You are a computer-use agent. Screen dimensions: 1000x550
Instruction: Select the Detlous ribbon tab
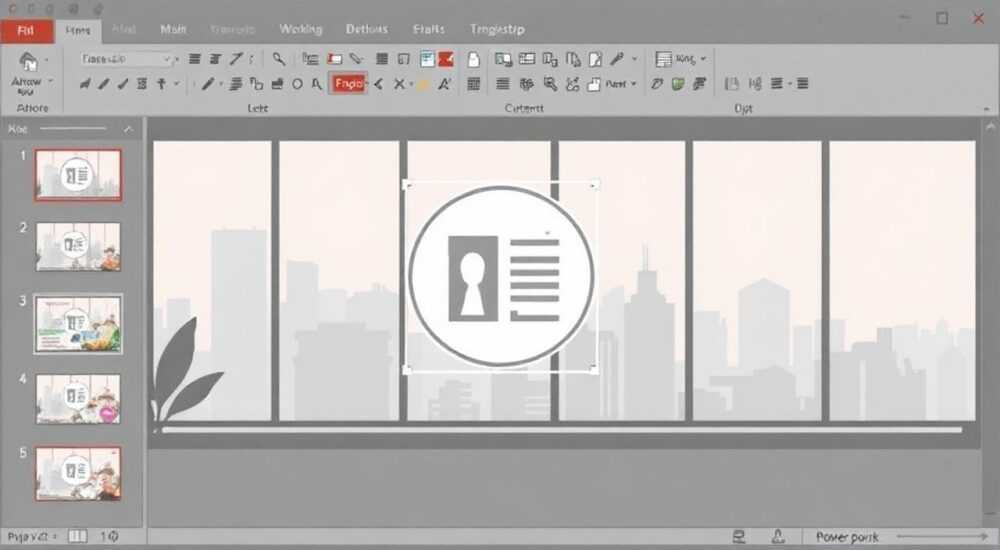pos(366,29)
